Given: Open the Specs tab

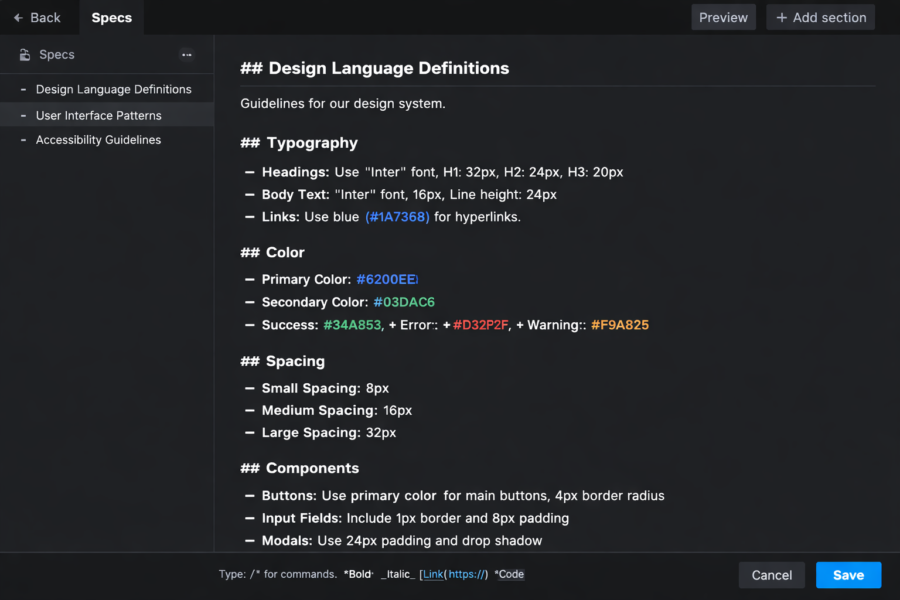Looking at the screenshot, I should pos(111,18).
